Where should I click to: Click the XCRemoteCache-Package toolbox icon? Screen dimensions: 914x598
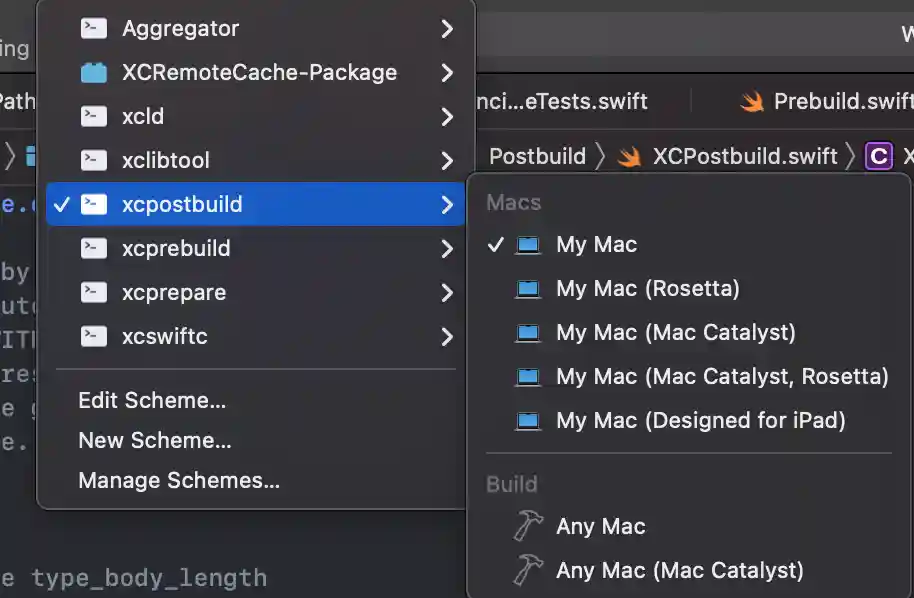click(x=94, y=73)
